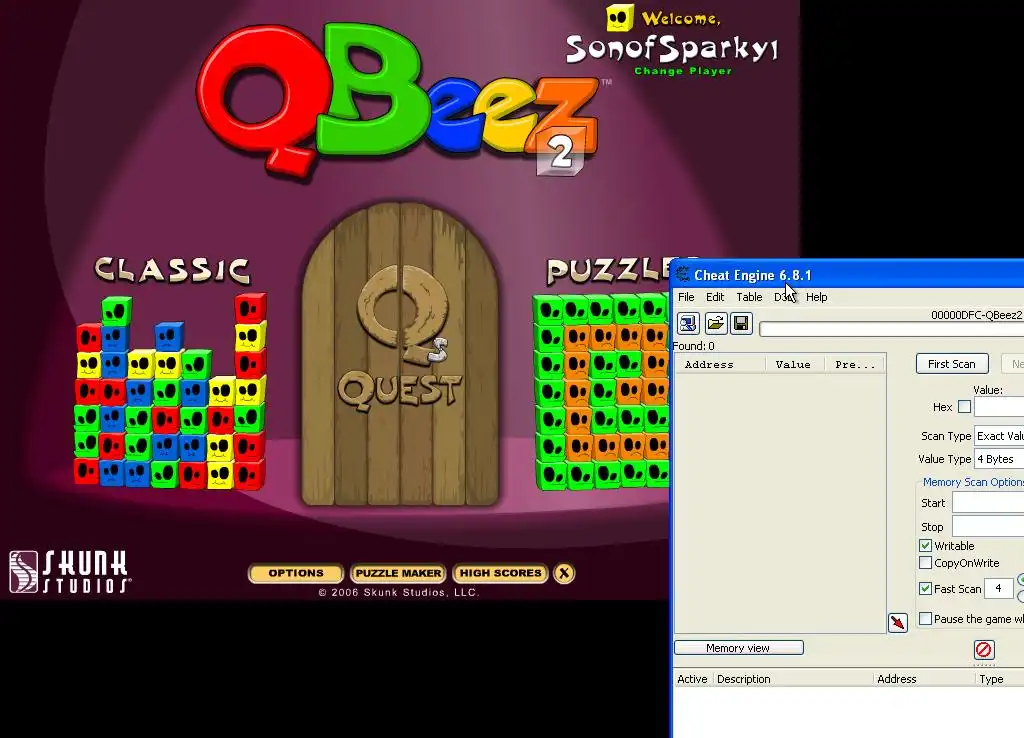Toggle the Fast Scan checkbox
Screen dimensions: 1024x738
925,588
